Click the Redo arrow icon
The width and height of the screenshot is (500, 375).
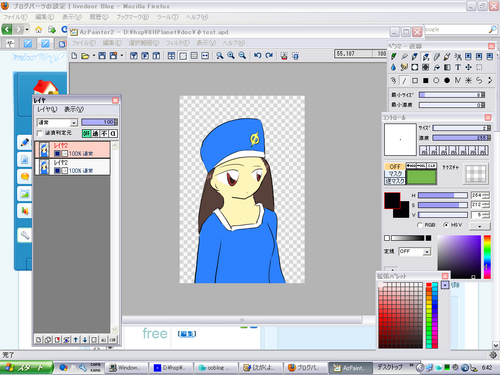[269, 56]
